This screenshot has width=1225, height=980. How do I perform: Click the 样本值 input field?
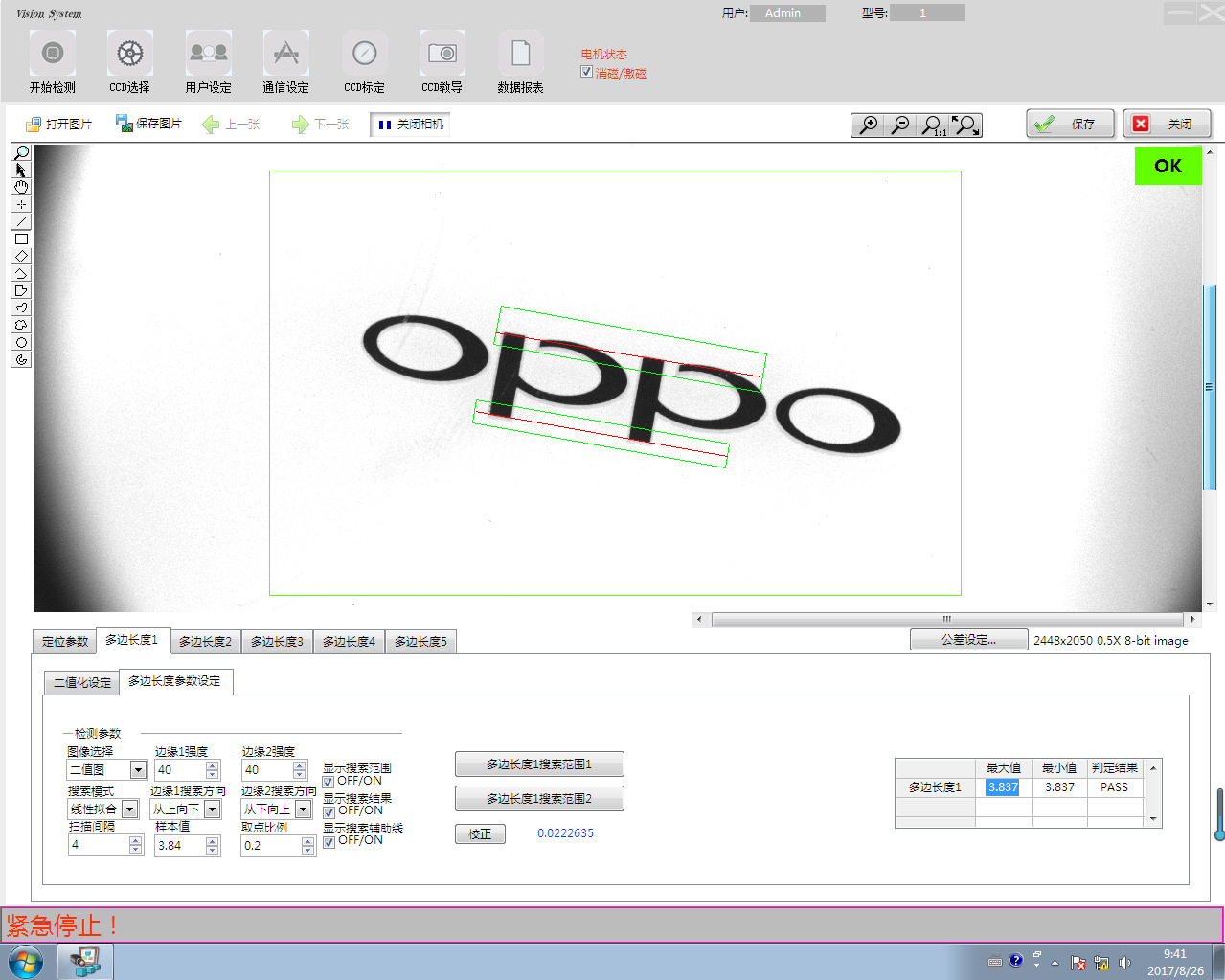tap(179, 846)
